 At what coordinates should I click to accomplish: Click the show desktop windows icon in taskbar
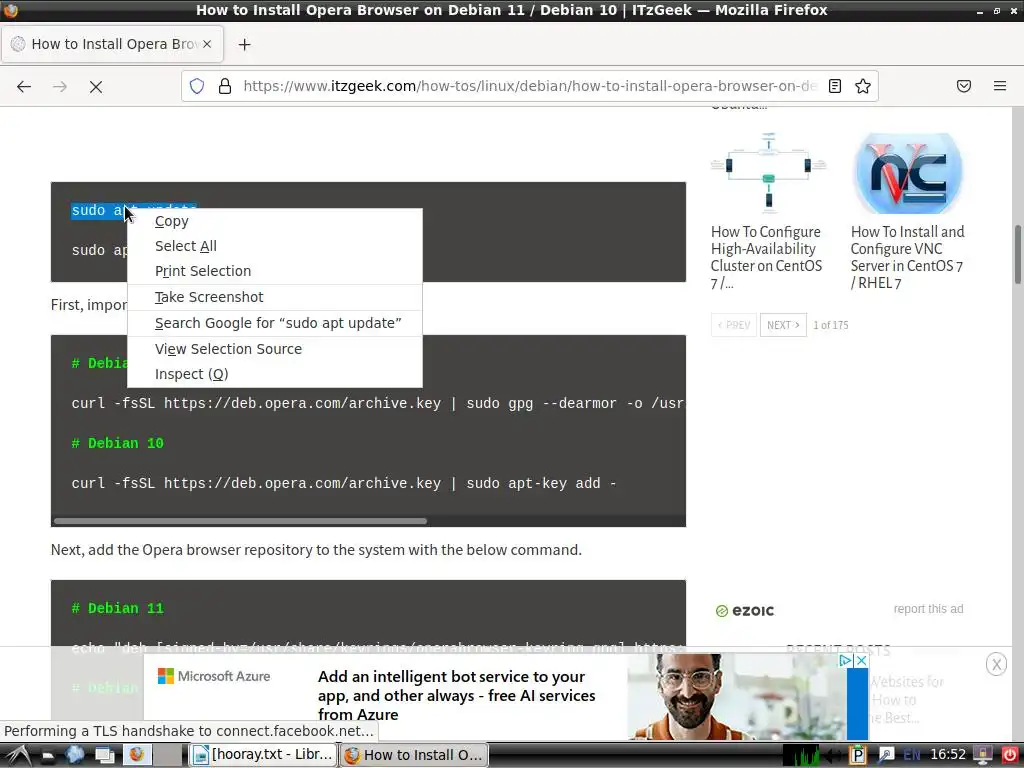[105, 756]
